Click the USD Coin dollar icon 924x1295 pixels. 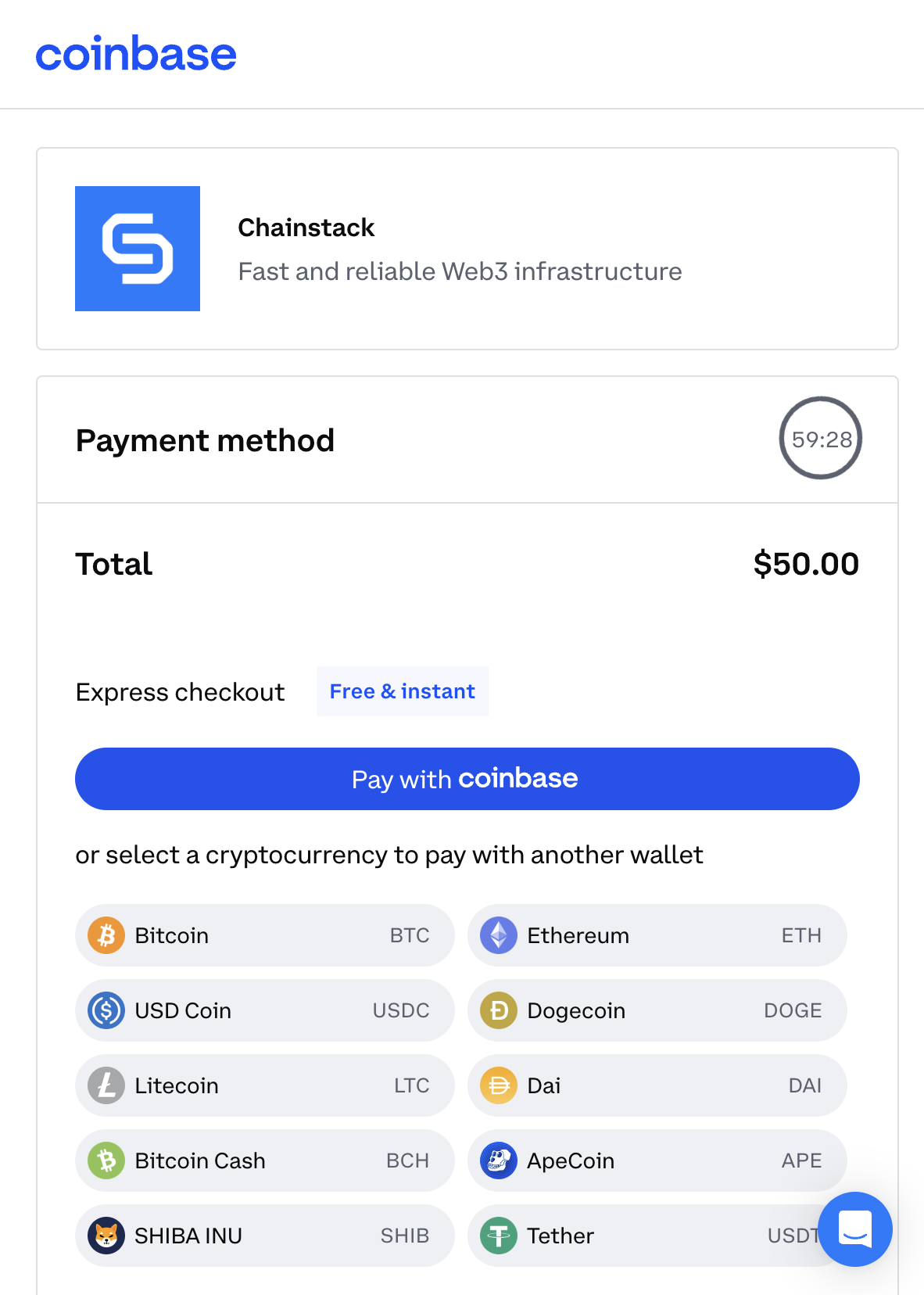[106, 1010]
